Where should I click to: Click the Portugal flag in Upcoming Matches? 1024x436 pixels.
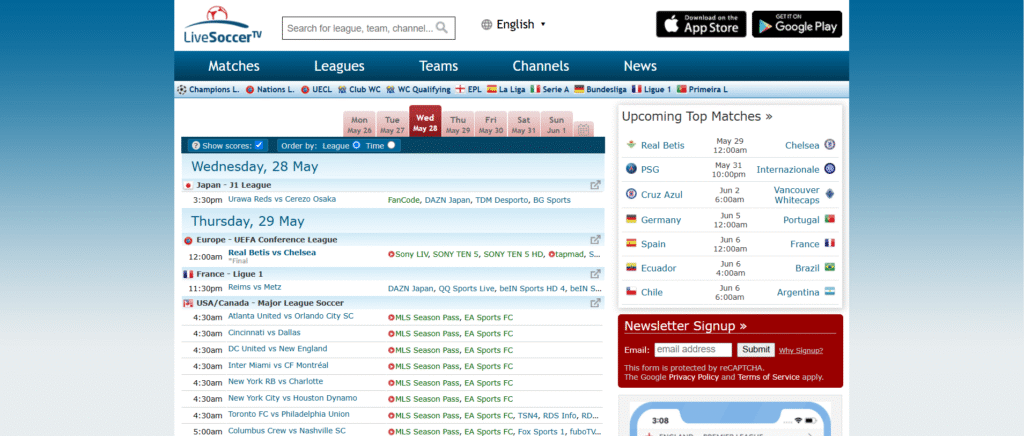click(x=829, y=219)
